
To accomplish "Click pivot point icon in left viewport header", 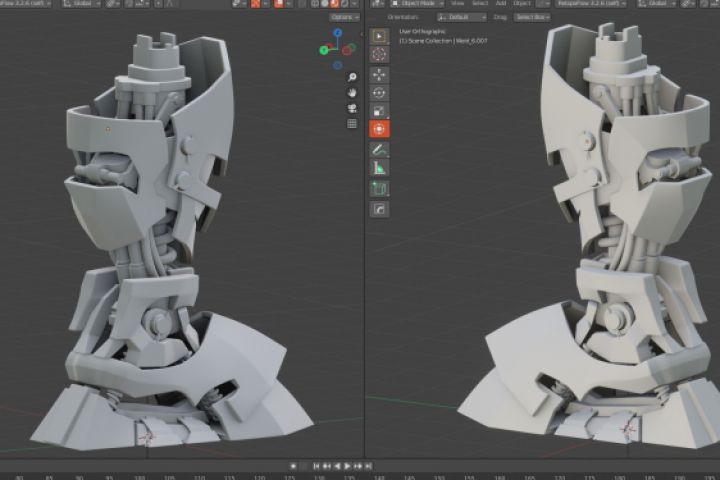I will [110, 4].
